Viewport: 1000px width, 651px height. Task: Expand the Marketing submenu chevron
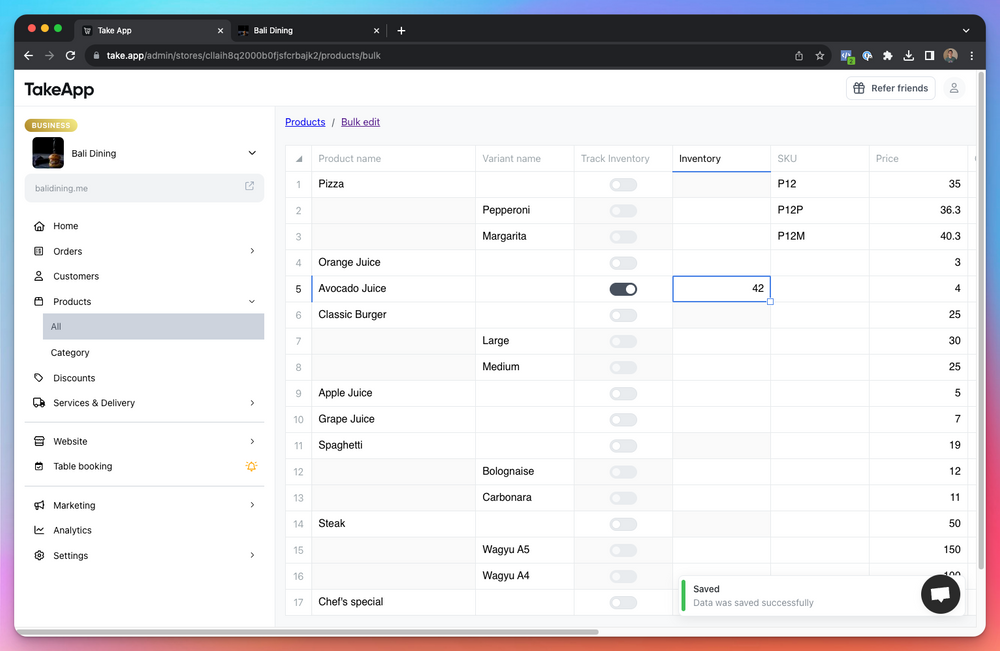coord(252,505)
